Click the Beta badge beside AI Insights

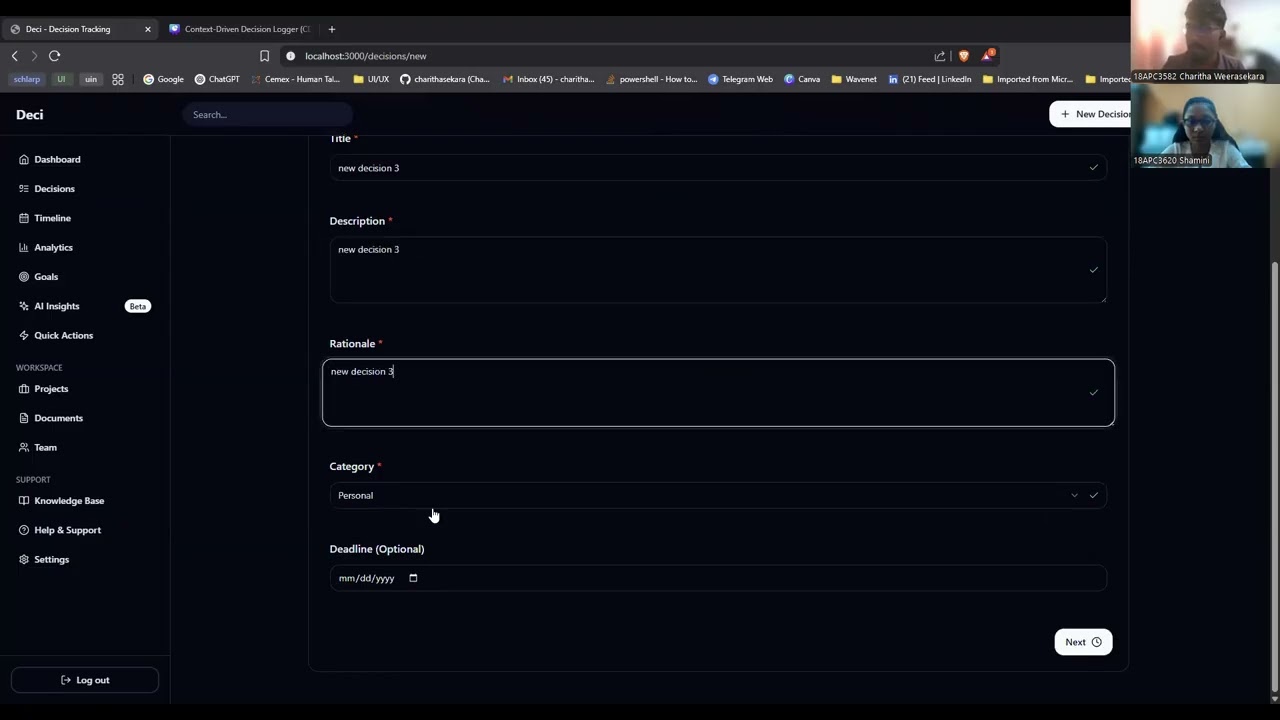click(138, 306)
